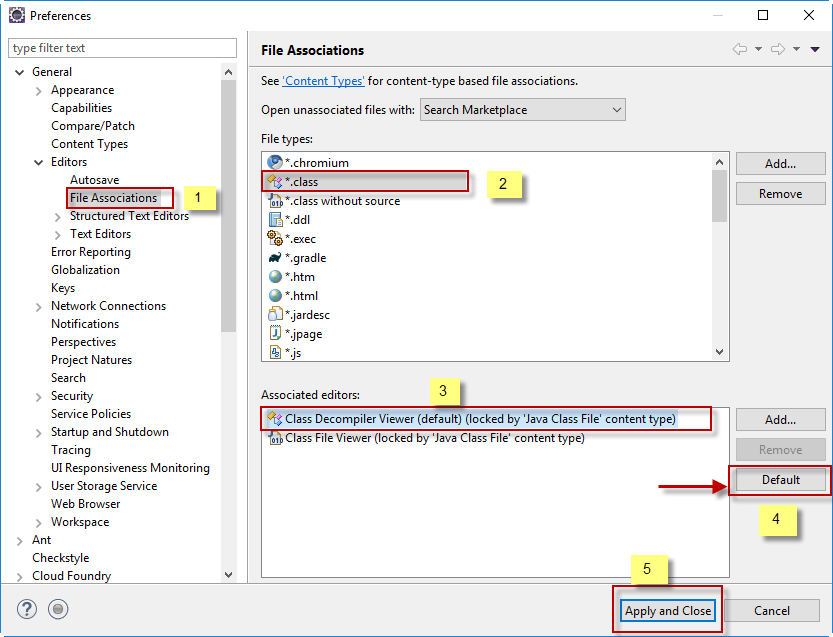Click the 'Content Types' hyperlink
The height and width of the screenshot is (637, 833).
pyautogui.click(x=324, y=81)
